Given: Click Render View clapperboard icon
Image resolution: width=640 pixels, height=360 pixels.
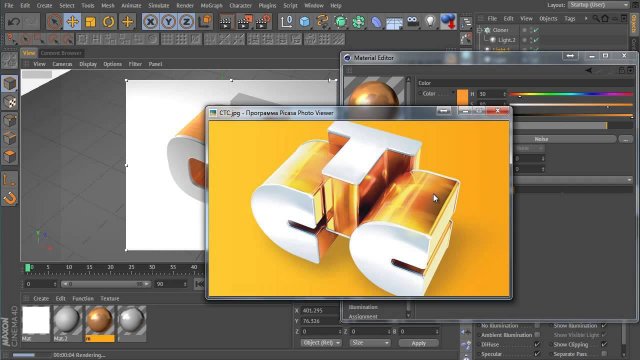Looking at the screenshot, I should pos(225,22).
